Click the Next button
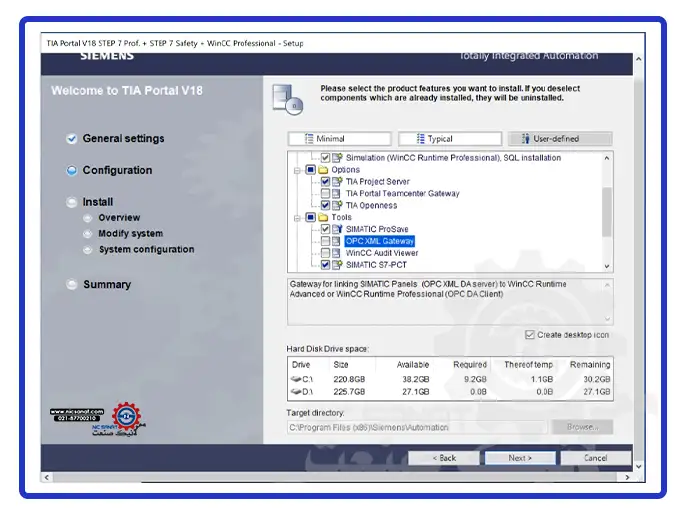Screen dimensions: 686x516 [520, 458]
